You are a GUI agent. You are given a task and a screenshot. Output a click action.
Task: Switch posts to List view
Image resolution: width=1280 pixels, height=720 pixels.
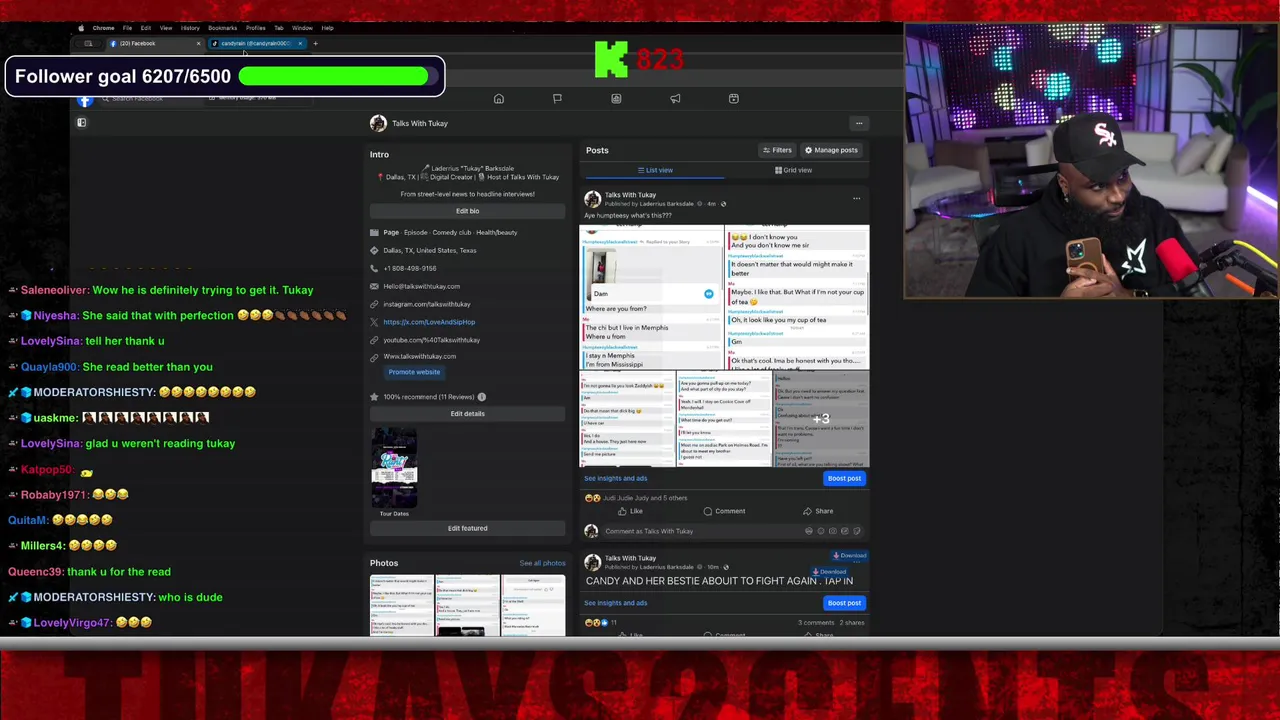[x=656, y=170]
